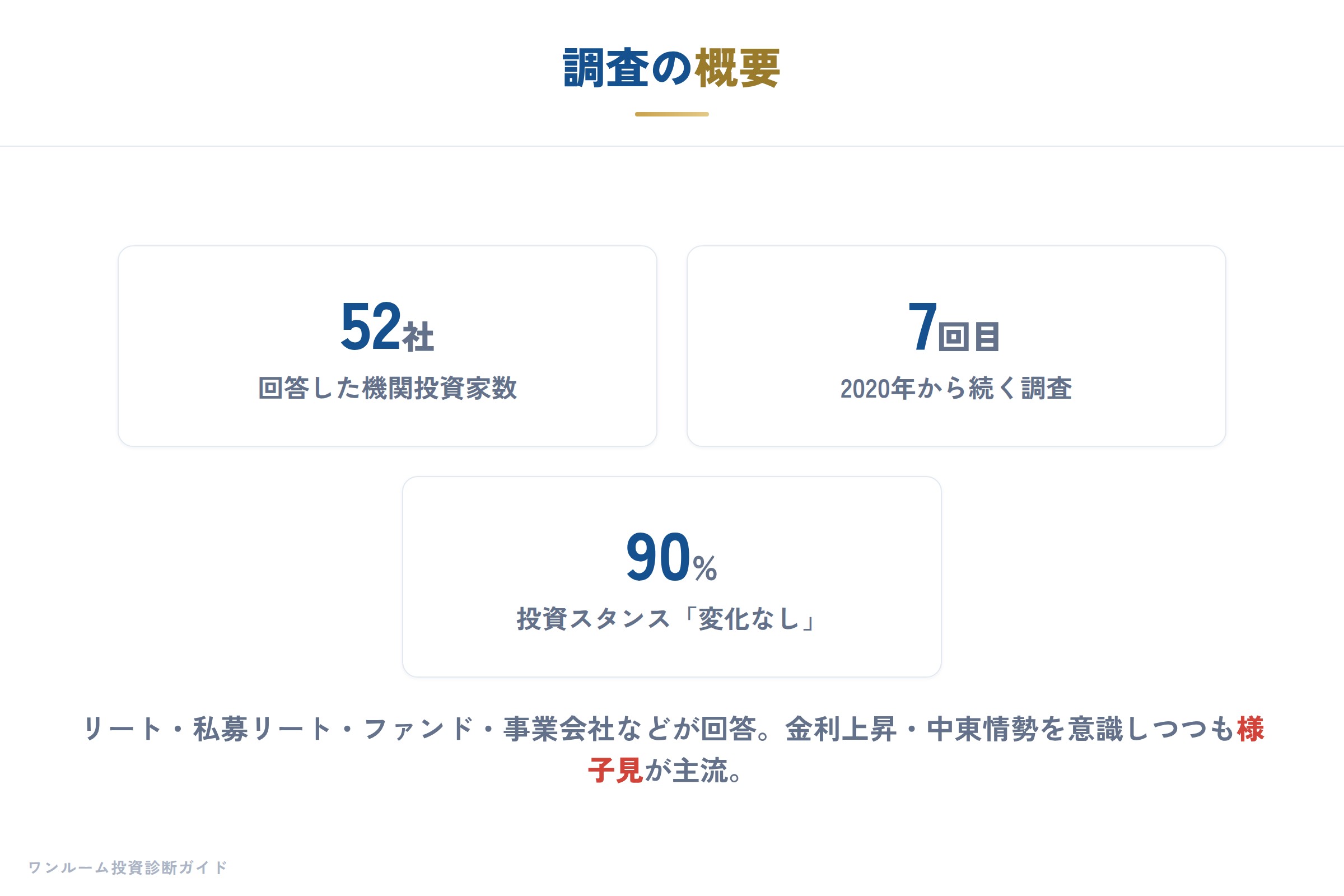Click the gold word 概要 in title
1344x896 pixels.
737,68
